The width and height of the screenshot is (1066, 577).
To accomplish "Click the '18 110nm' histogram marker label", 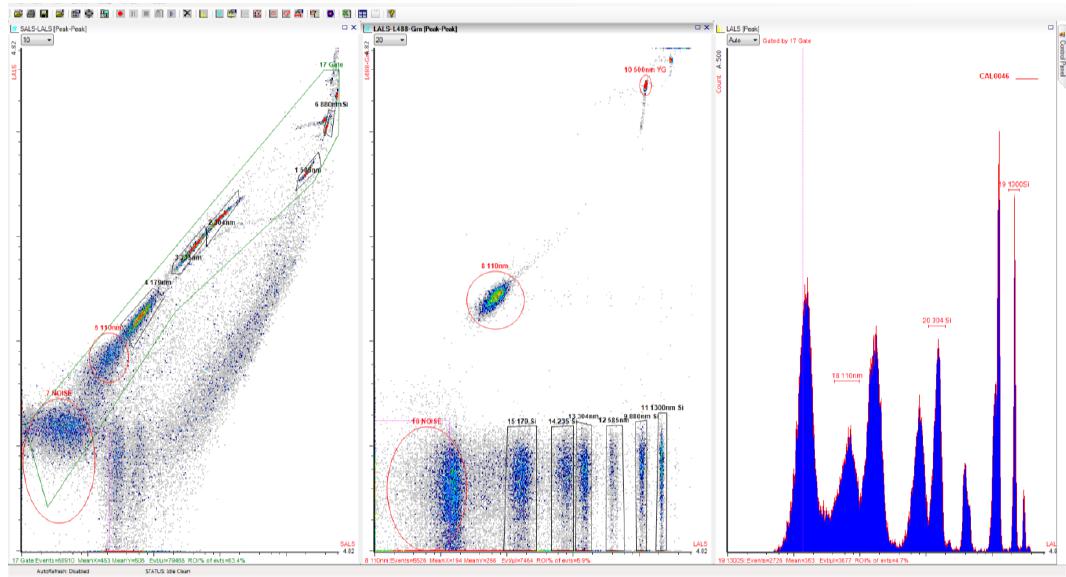I will (x=847, y=375).
